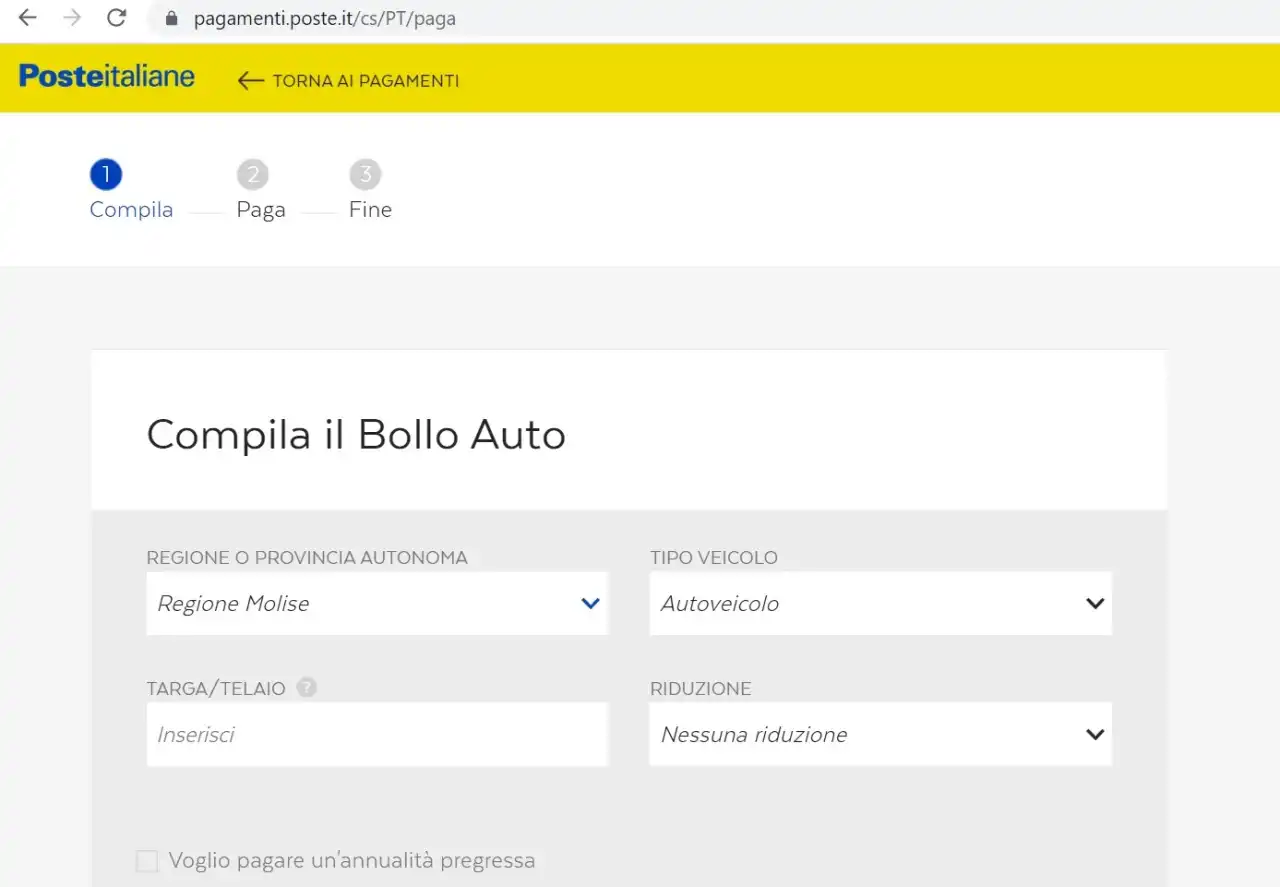The width and height of the screenshot is (1280, 887).
Task: Click the Targa/Telaio Inserisci input field
Action: click(x=377, y=734)
